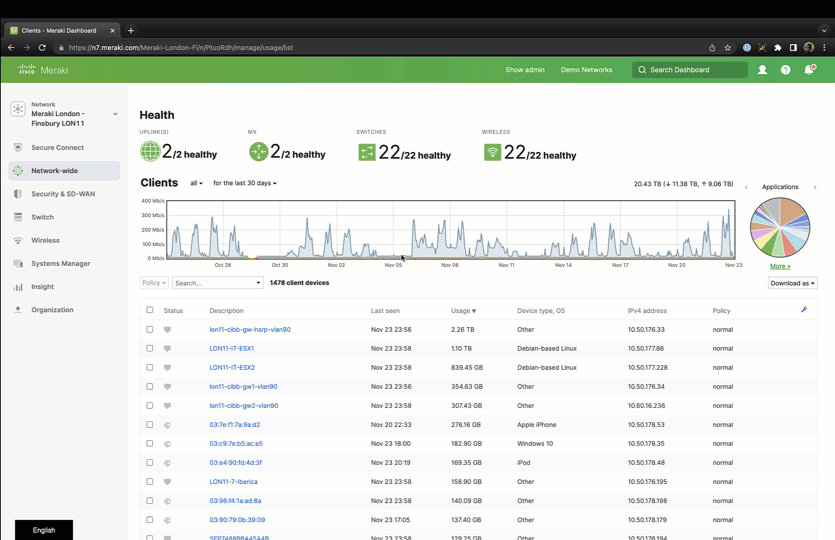Click the Uplink globe health icon
Viewport: 835px width, 540px height.
(x=150, y=151)
